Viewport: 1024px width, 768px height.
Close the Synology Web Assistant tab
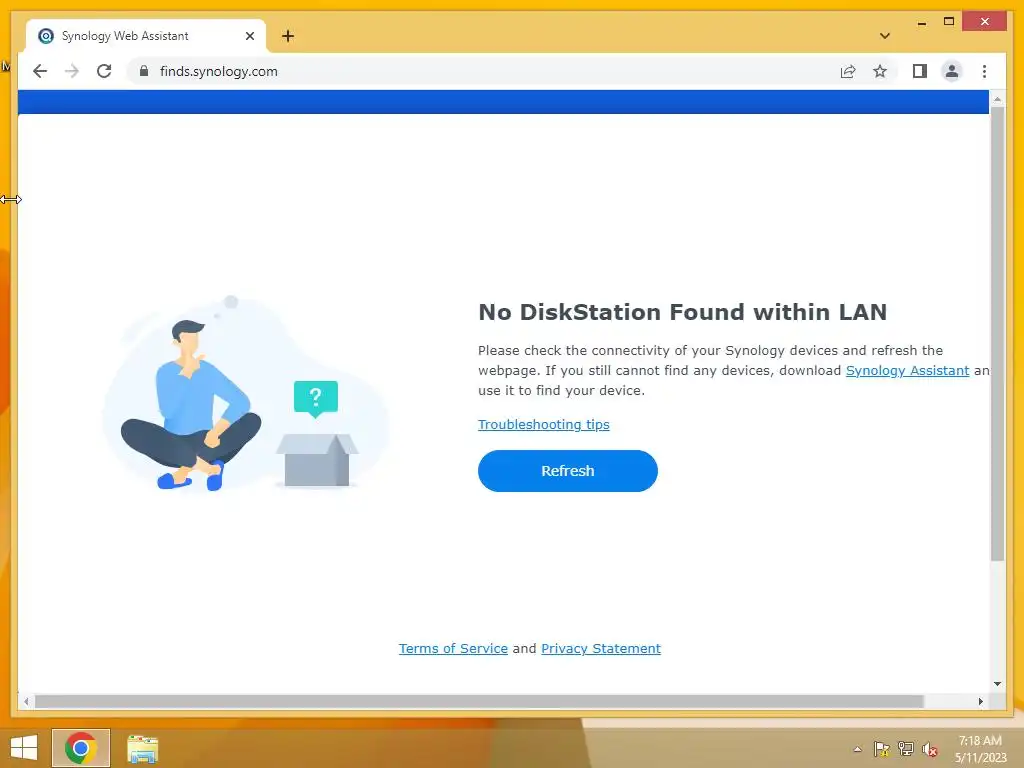coord(249,36)
